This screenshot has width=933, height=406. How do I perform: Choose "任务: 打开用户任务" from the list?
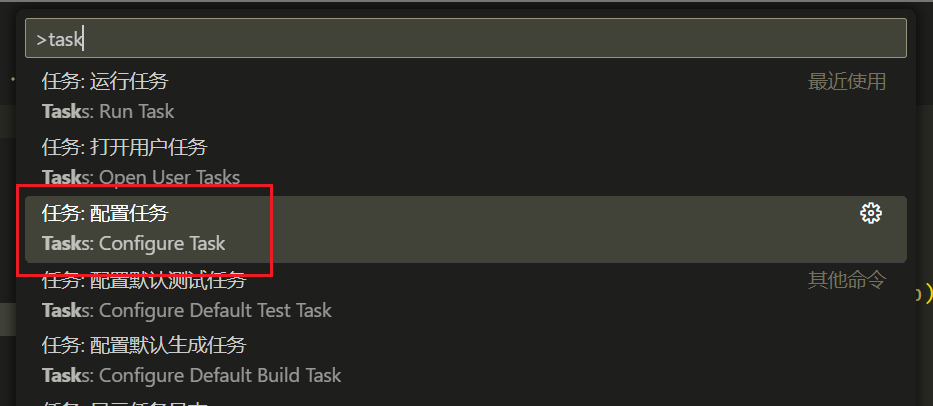point(124,148)
